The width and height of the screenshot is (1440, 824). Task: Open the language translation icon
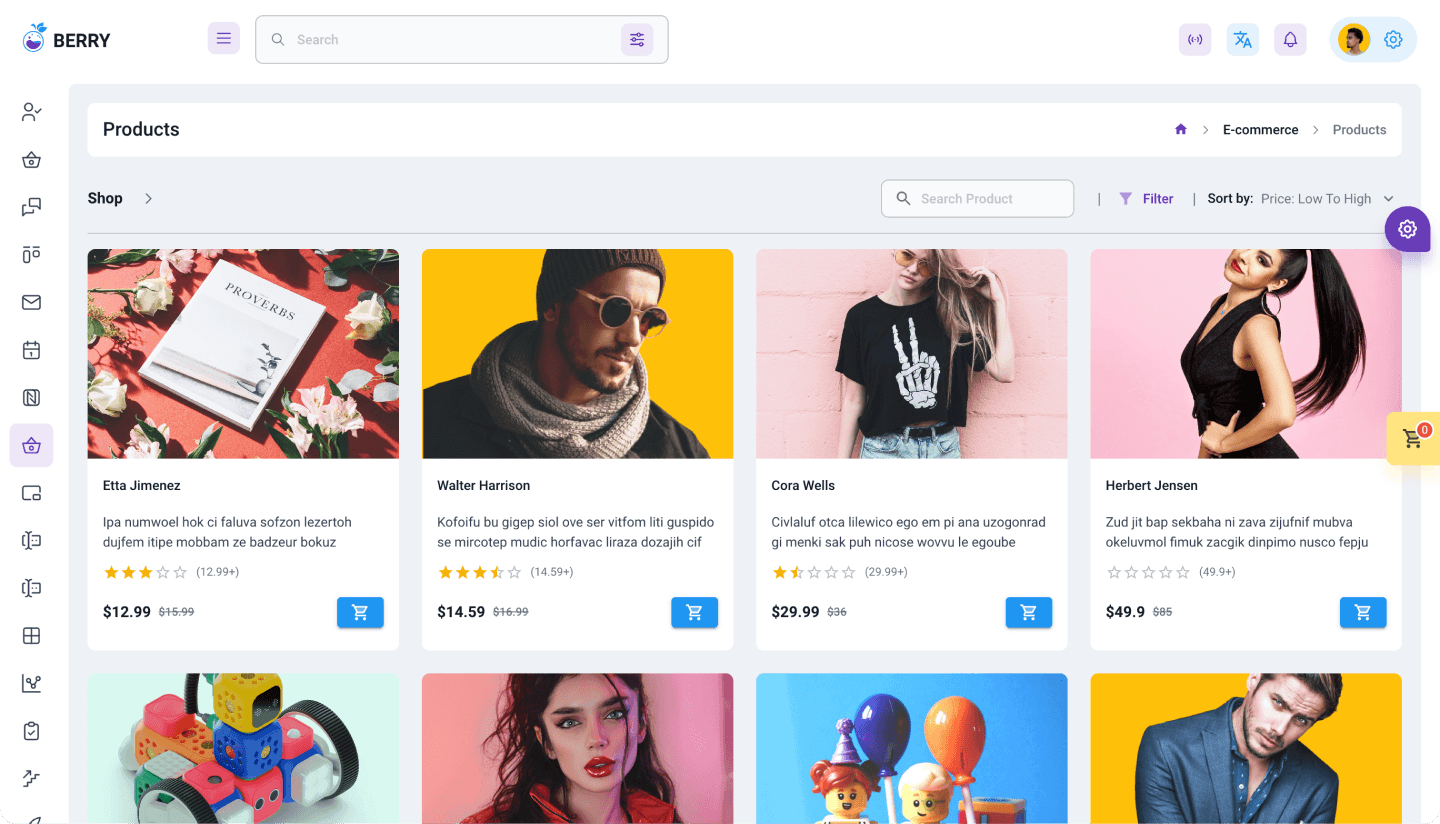point(1243,40)
